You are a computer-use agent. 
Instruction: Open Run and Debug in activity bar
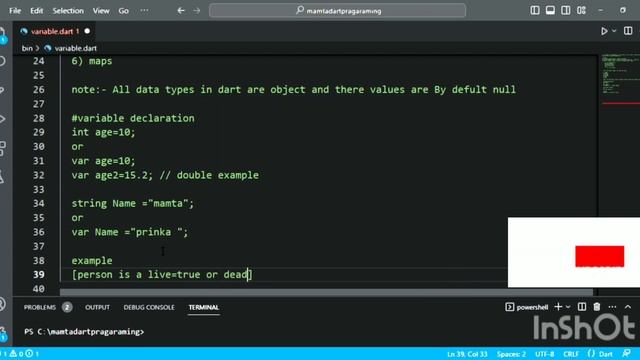(x=3, y=119)
